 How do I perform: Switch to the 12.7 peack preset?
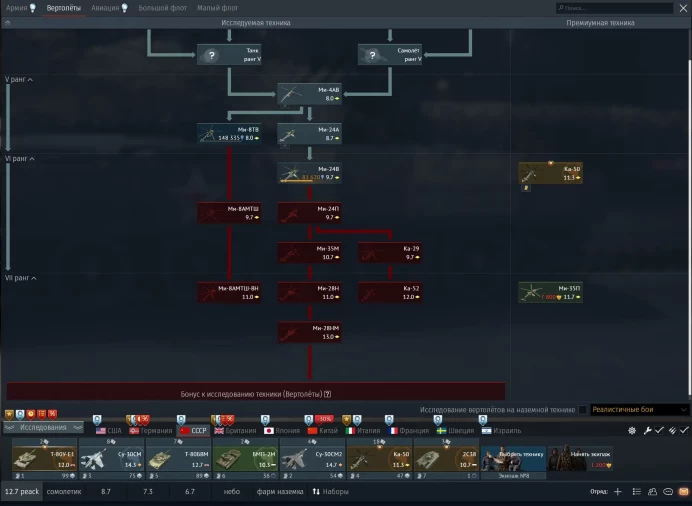click(22, 491)
